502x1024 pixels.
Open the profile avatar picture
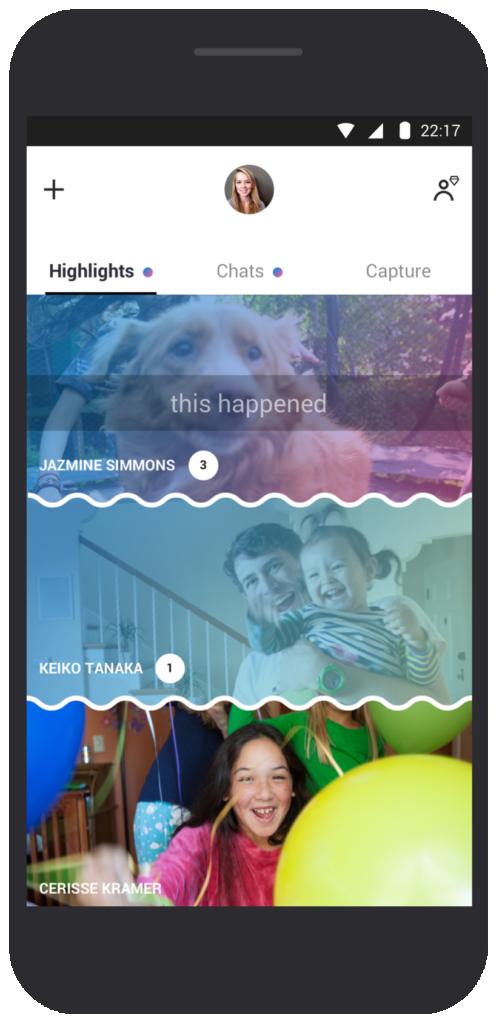(x=249, y=189)
